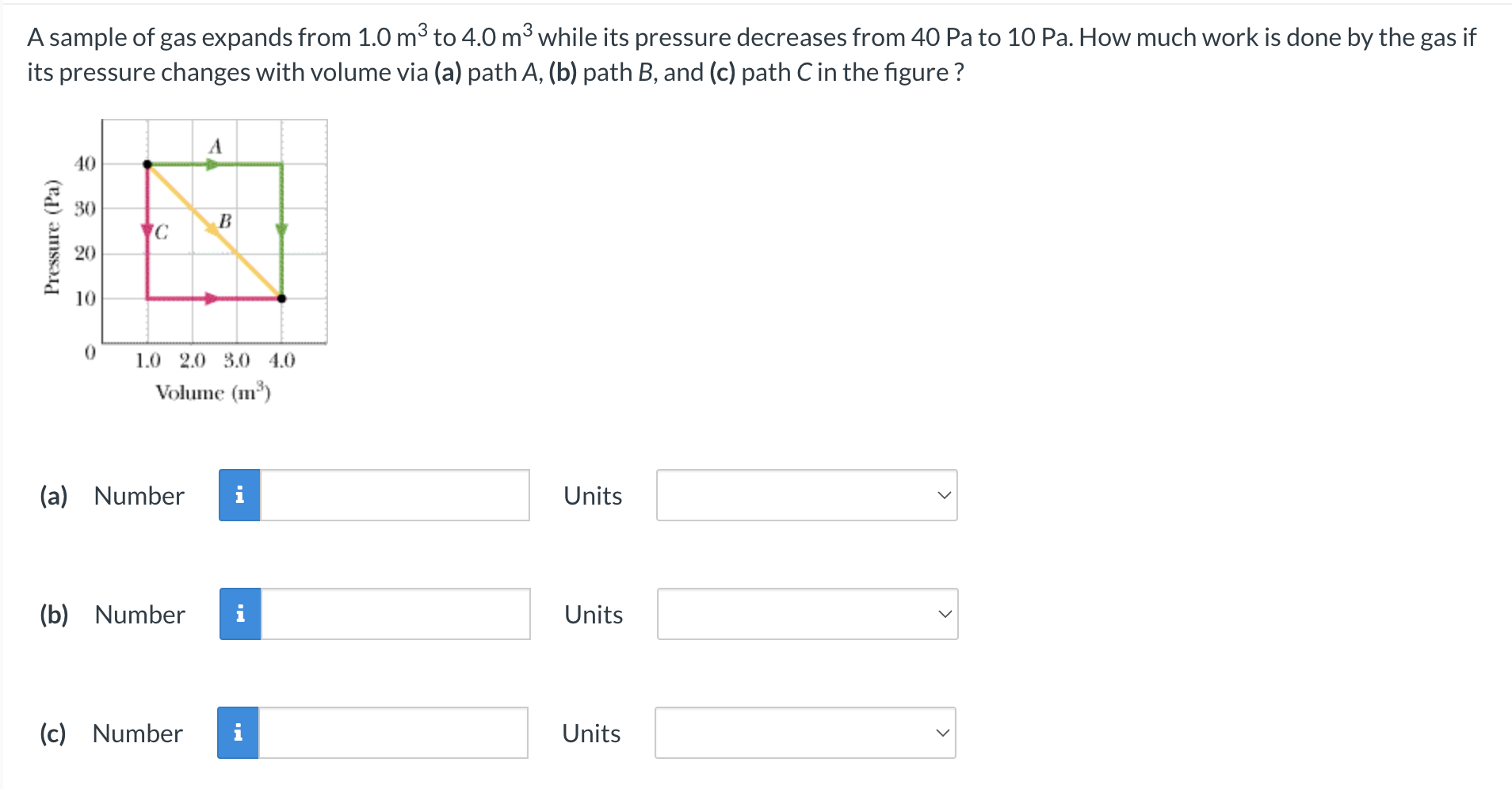This screenshot has height=789, width=1512.
Task: Click the data point at 40 Pa, 1.0 m³
Action: point(147,162)
